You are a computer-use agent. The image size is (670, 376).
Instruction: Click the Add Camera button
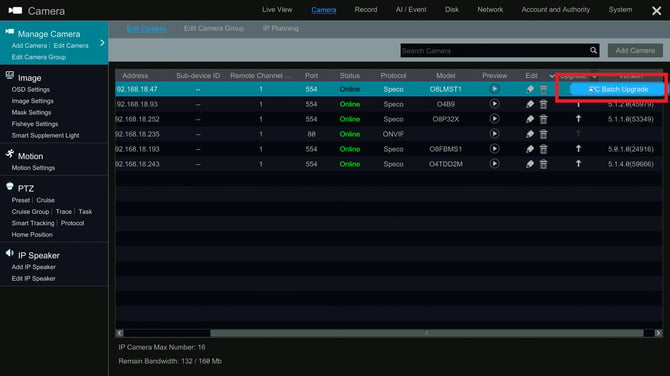pyautogui.click(x=635, y=50)
